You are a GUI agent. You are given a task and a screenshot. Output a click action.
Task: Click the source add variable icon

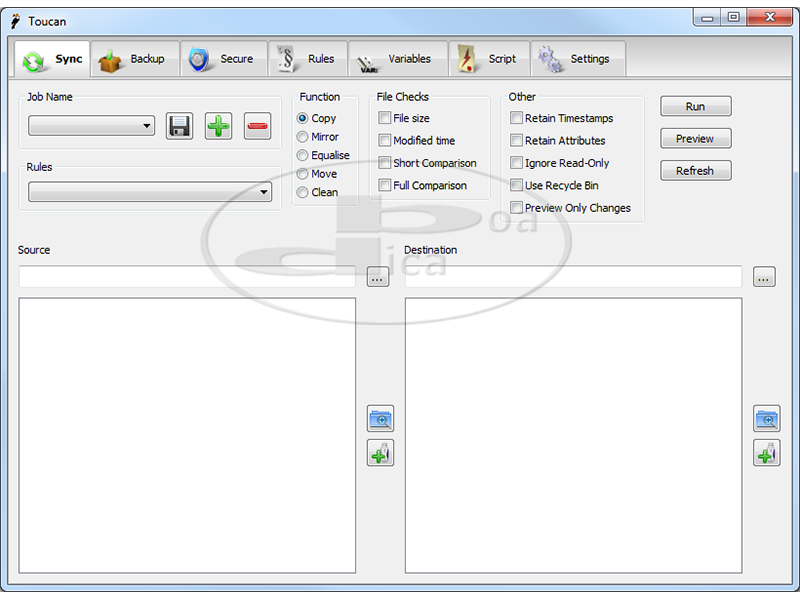[x=380, y=453]
